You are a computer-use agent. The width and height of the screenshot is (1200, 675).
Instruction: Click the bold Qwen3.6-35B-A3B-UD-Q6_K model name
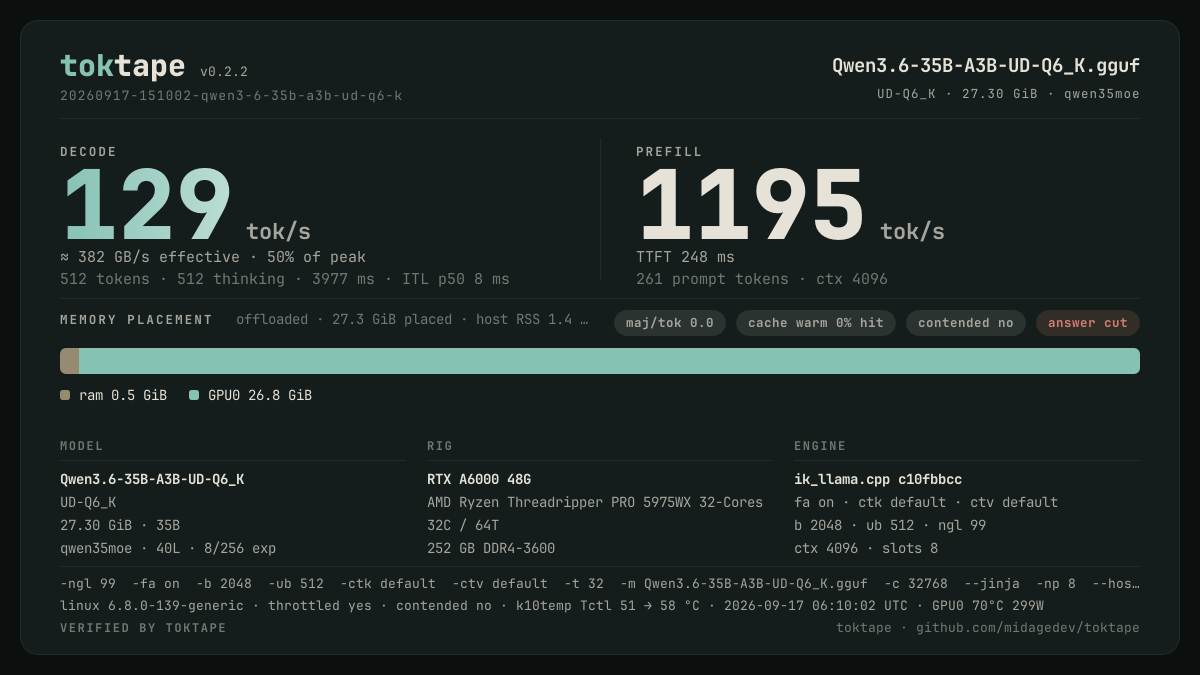coord(152,479)
